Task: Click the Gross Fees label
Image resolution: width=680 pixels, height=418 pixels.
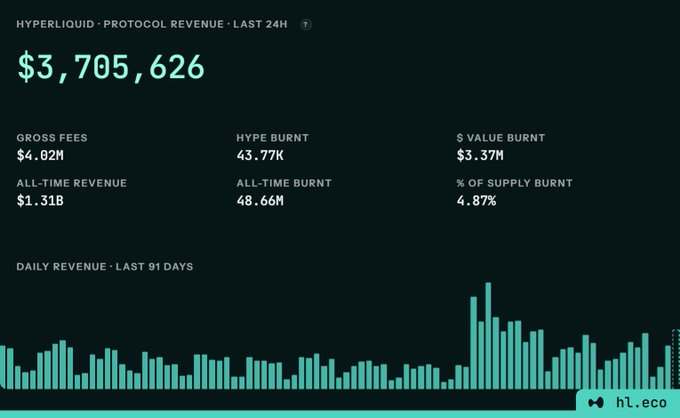Action: pyautogui.click(x=52, y=138)
